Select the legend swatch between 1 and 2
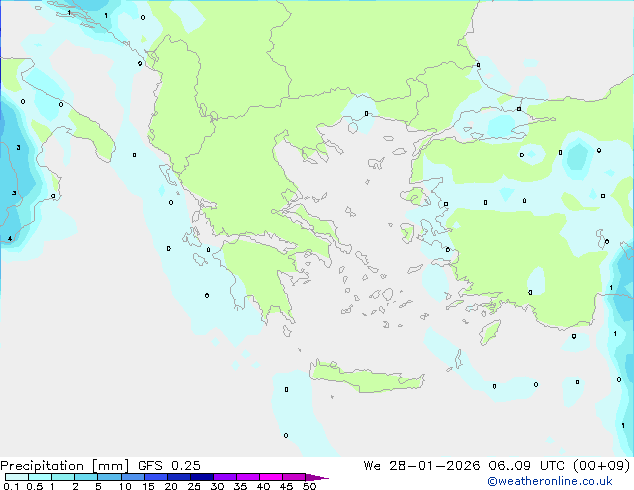The image size is (634, 490). 63,477
